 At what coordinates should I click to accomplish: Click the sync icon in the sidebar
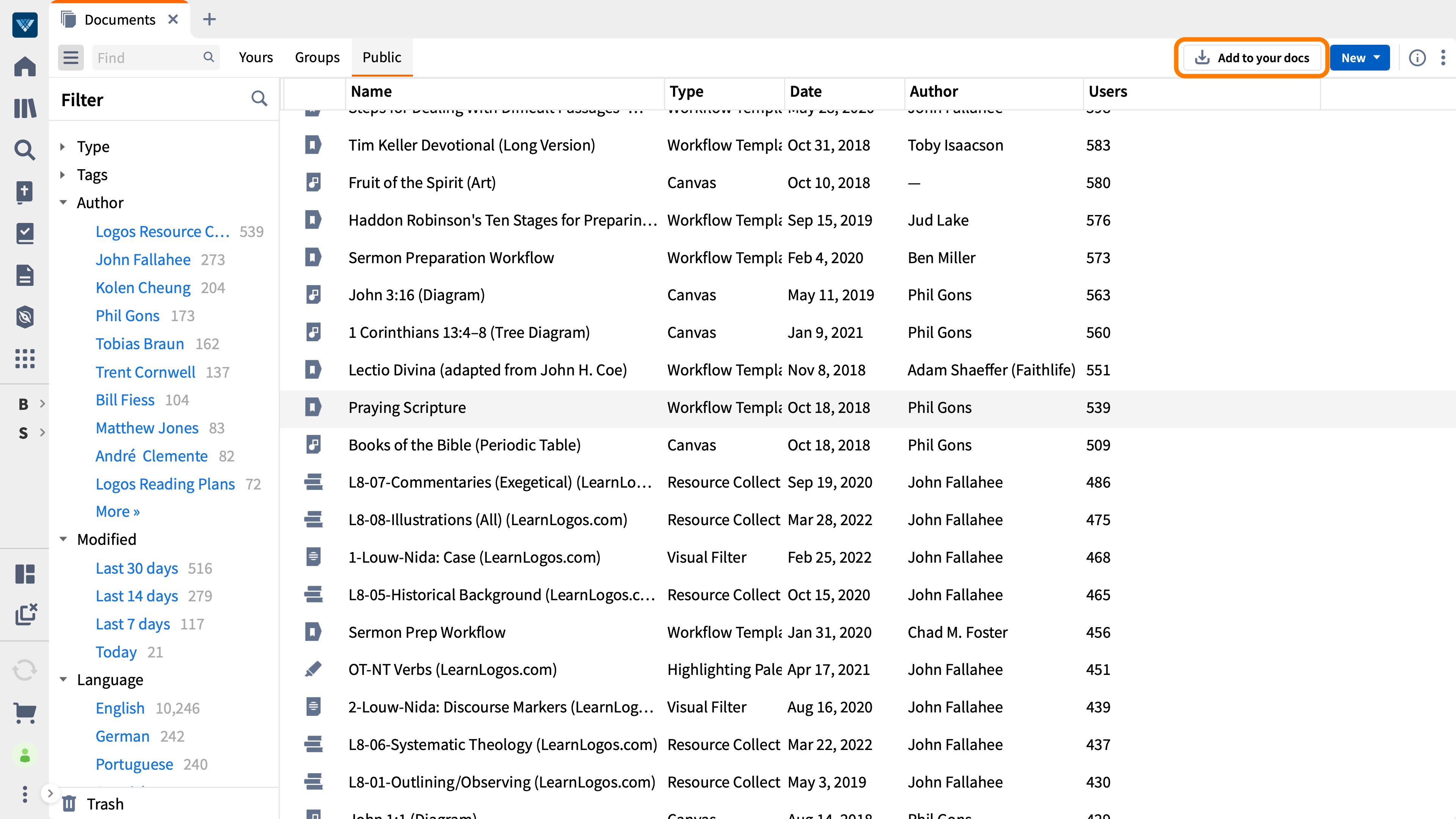coord(25,670)
